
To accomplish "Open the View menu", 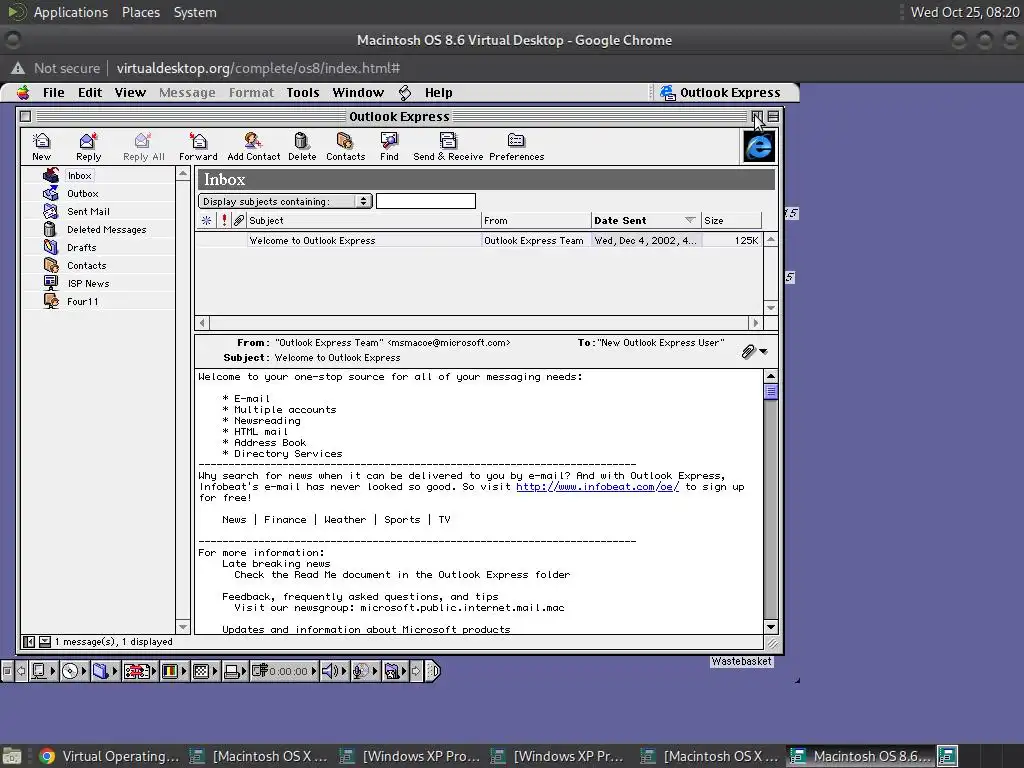I will 130,93.
